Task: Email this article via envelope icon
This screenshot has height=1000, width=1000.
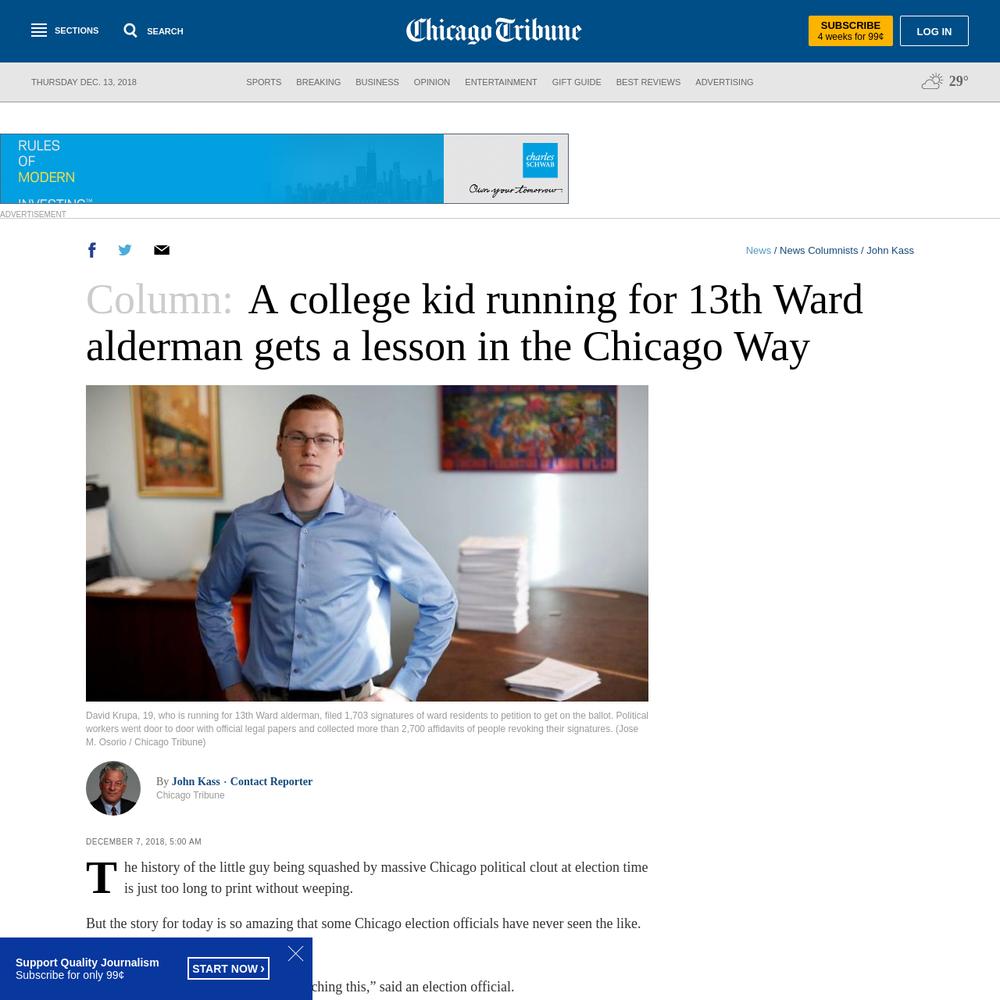Action: tap(161, 250)
